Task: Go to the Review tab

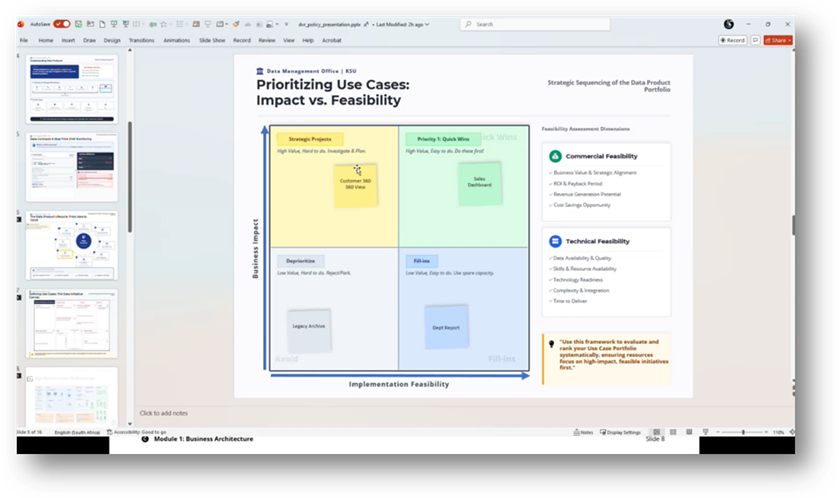Action: click(x=267, y=40)
